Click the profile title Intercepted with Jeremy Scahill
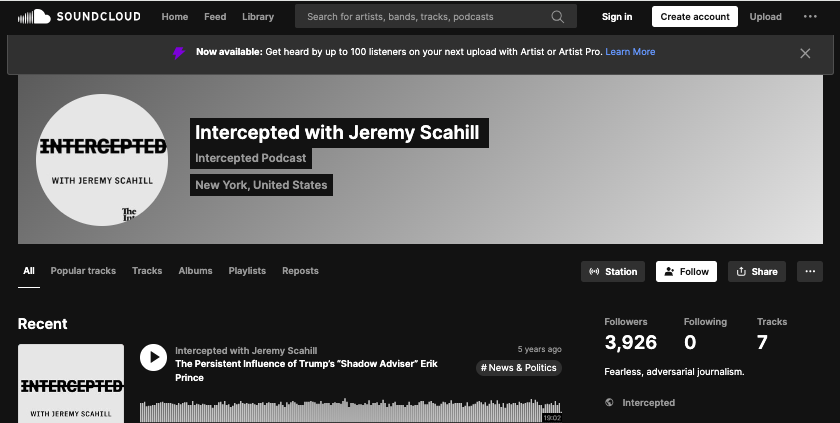Viewport: 840px width, 423px height. coord(337,132)
